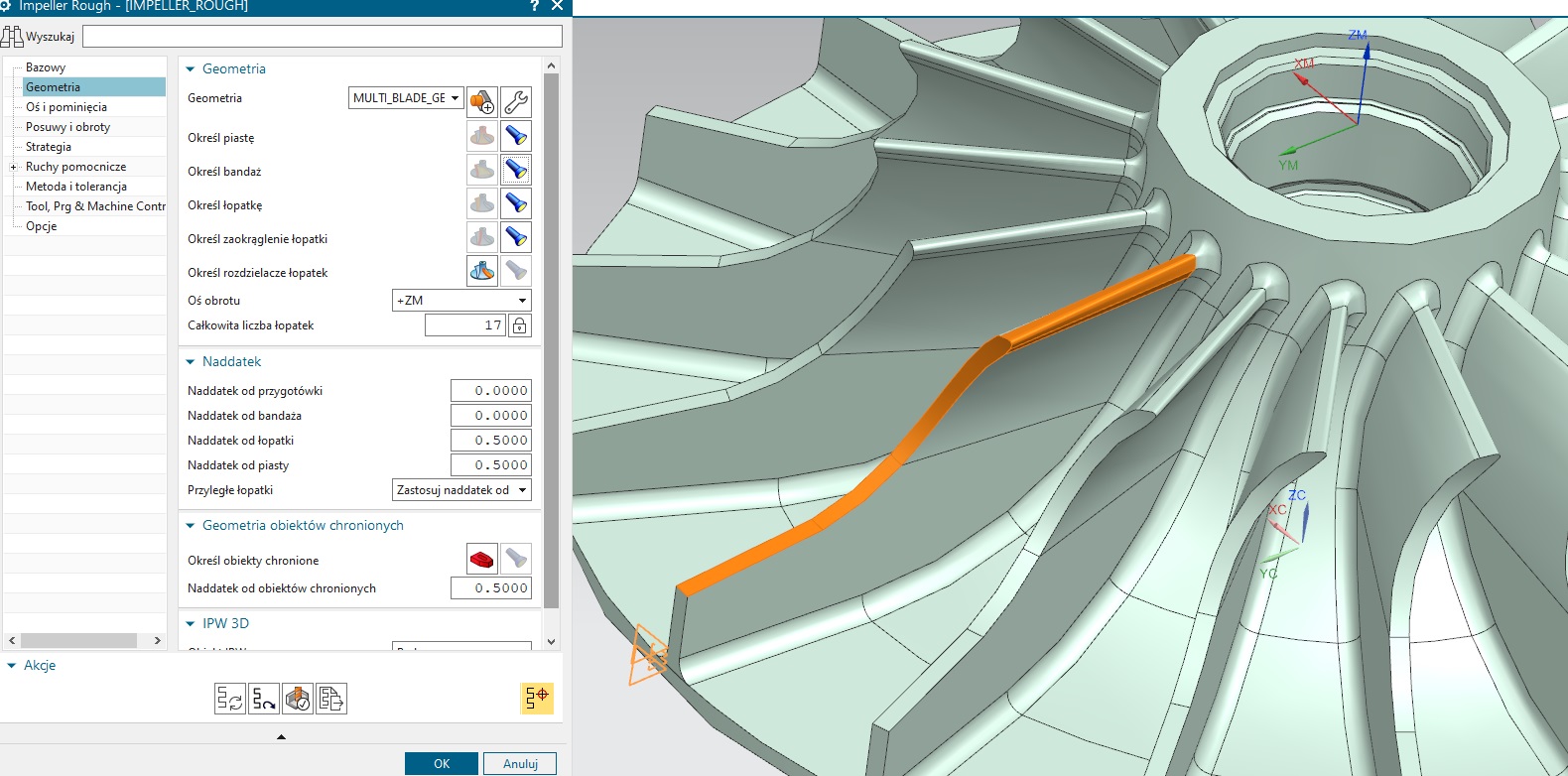1568x776 pixels.
Task: Click the red specify check geometry icon
Action: pyautogui.click(x=482, y=559)
